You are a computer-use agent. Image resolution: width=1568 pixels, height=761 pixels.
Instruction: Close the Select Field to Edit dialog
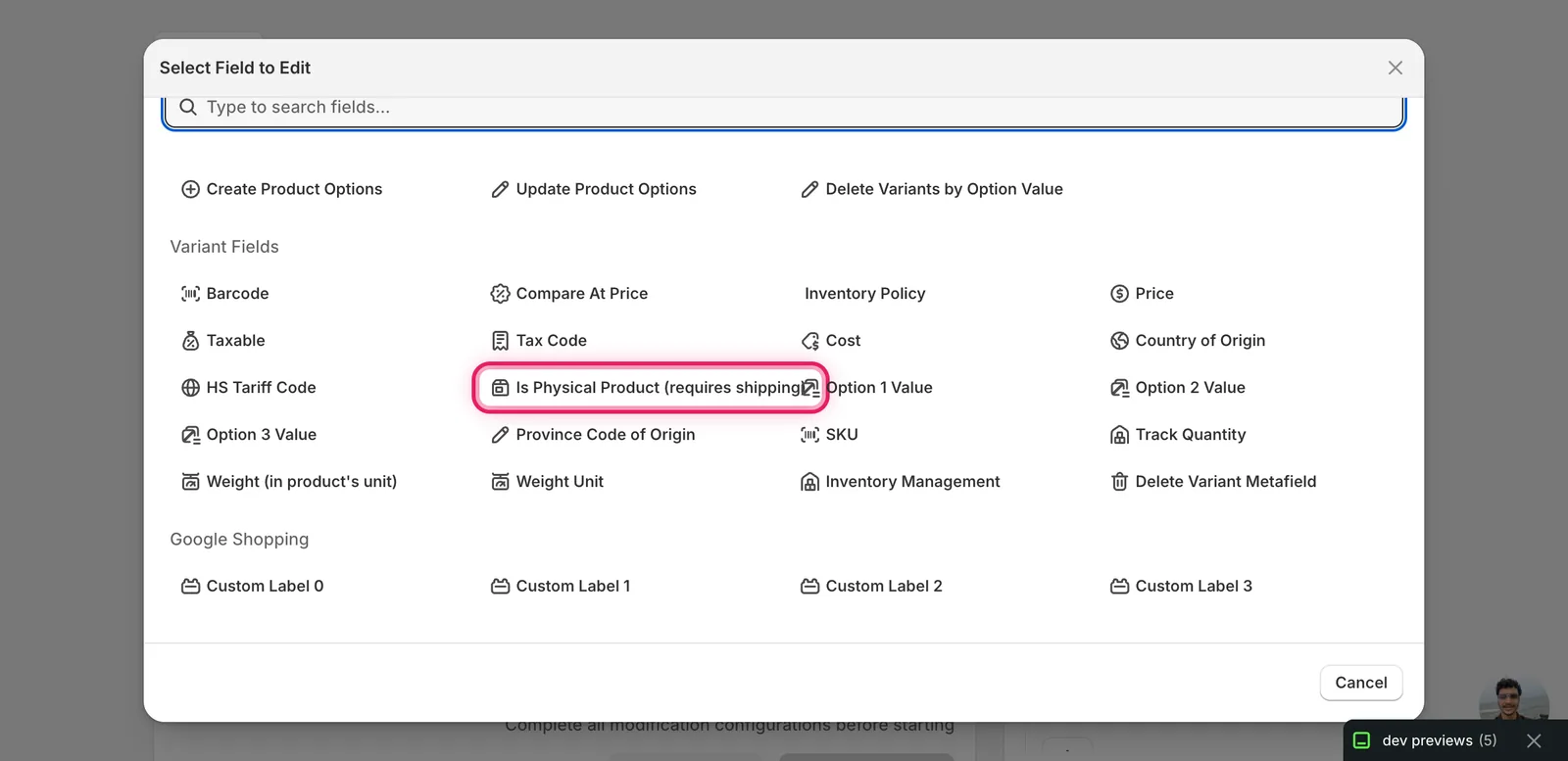(1396, 68)
